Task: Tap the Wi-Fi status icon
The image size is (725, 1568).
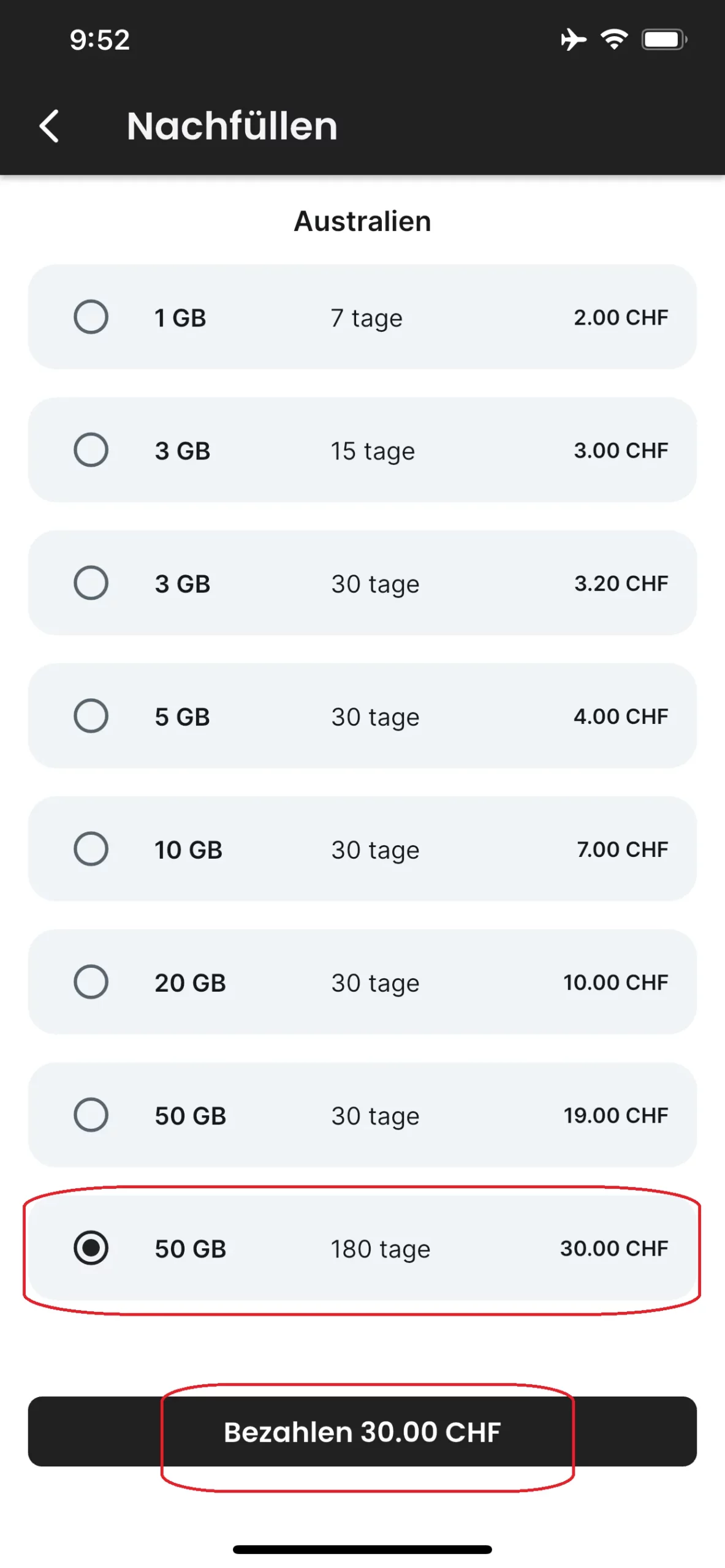Action: (x=614, y=40)
